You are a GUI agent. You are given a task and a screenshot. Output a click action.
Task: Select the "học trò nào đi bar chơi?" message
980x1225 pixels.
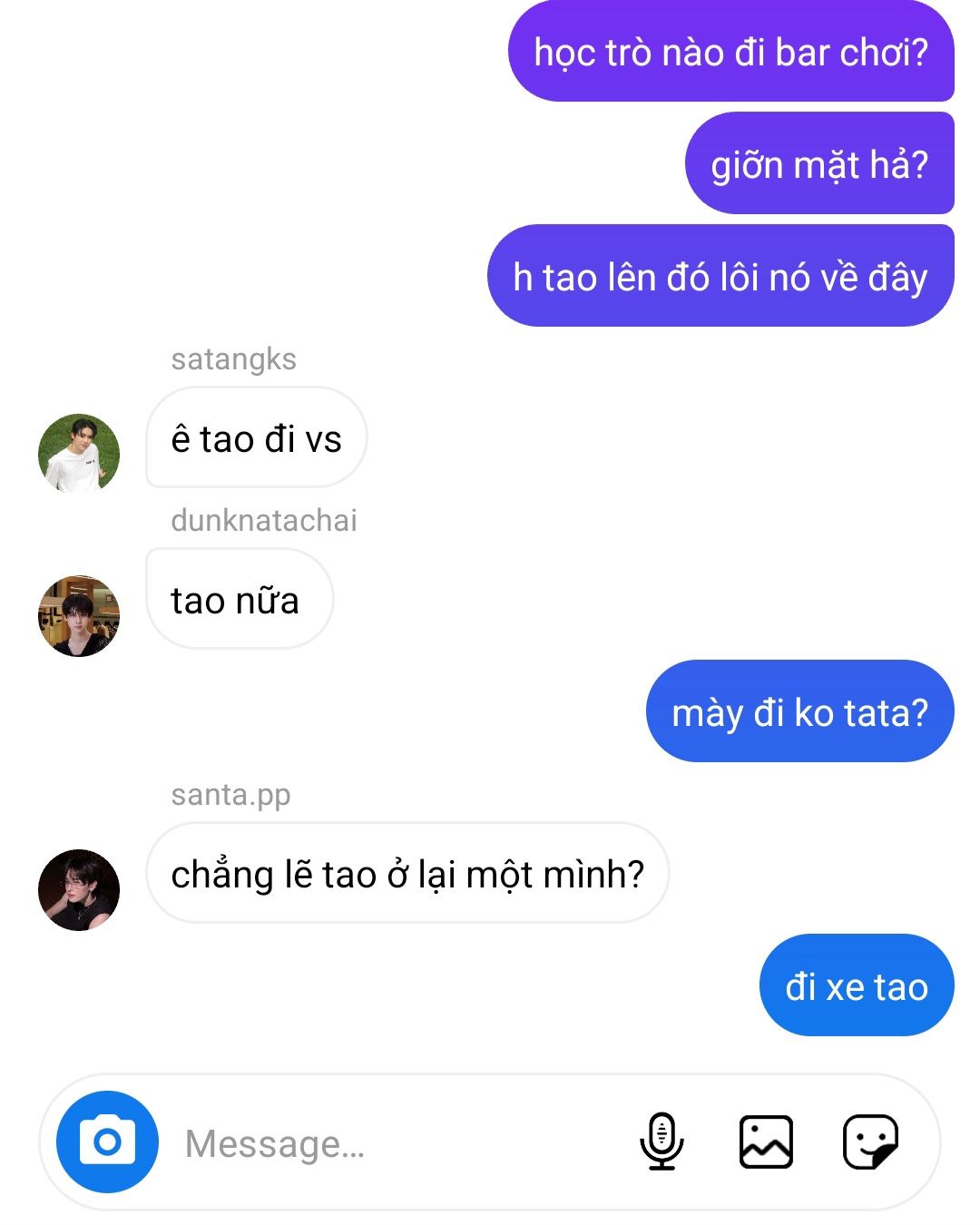[731, 51]
